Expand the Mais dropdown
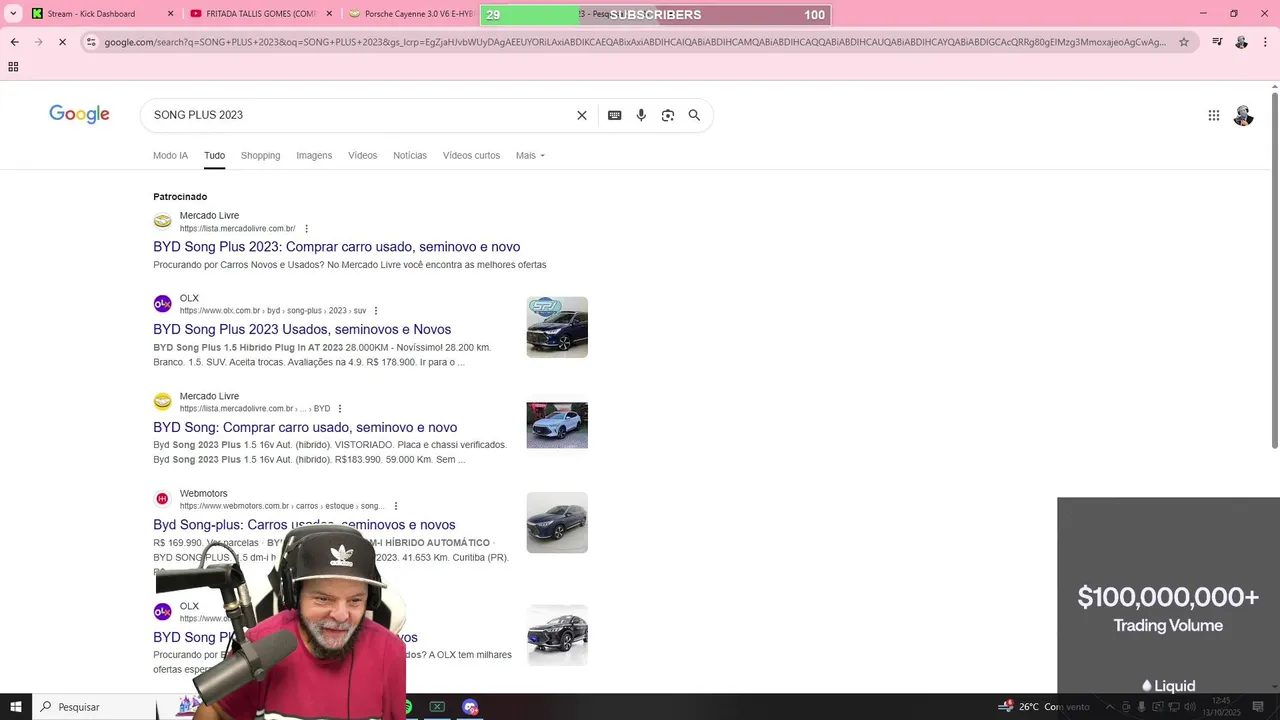Image resolution: width=1280 pixels, height=720 pixels. point(530,156)
